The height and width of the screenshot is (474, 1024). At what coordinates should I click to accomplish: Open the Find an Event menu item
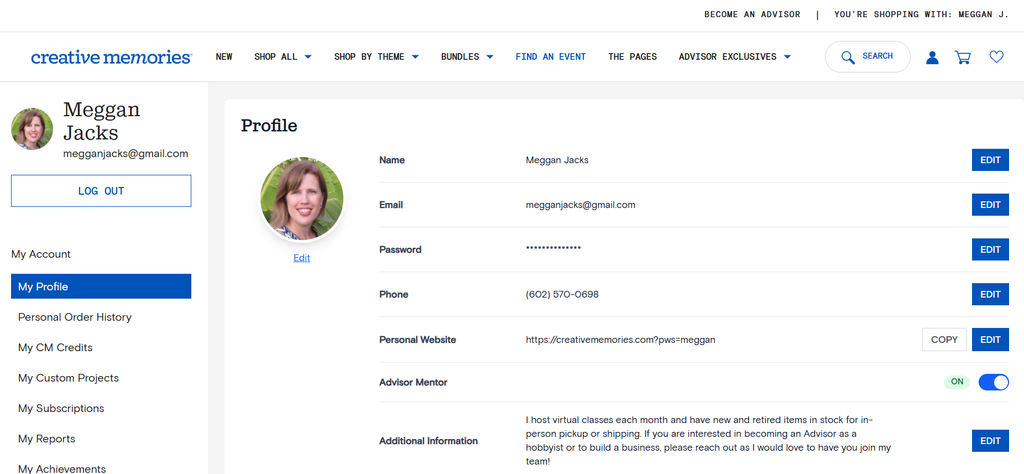point(551,57)
